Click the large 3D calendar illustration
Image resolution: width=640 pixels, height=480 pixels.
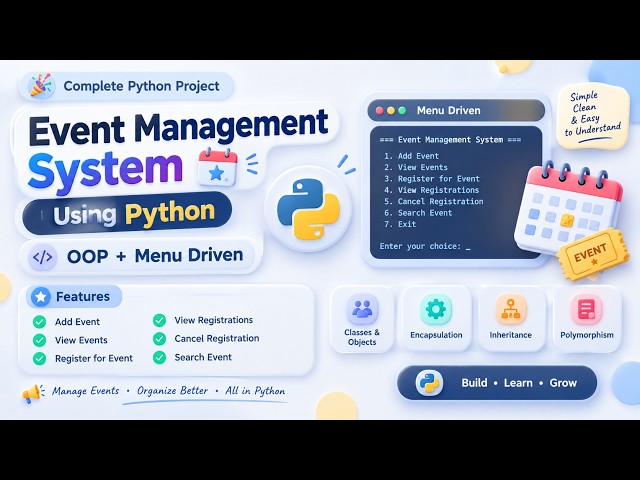tap(568, 208)
